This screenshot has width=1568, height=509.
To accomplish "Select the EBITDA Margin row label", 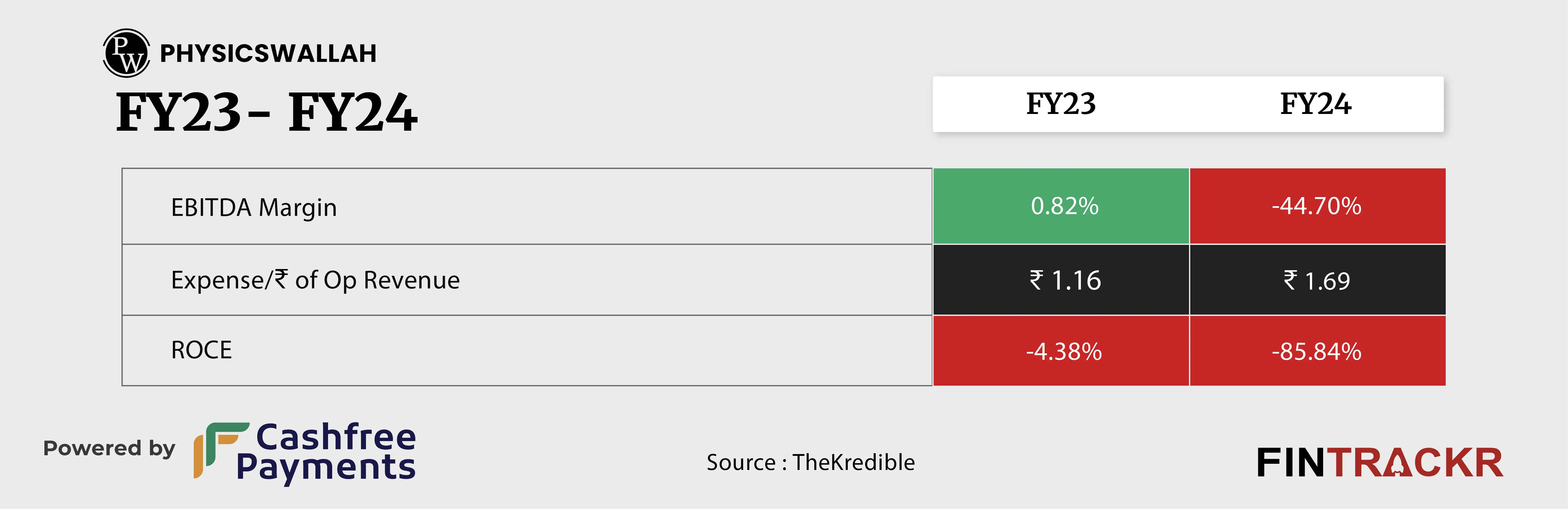I will click(254, 208).
